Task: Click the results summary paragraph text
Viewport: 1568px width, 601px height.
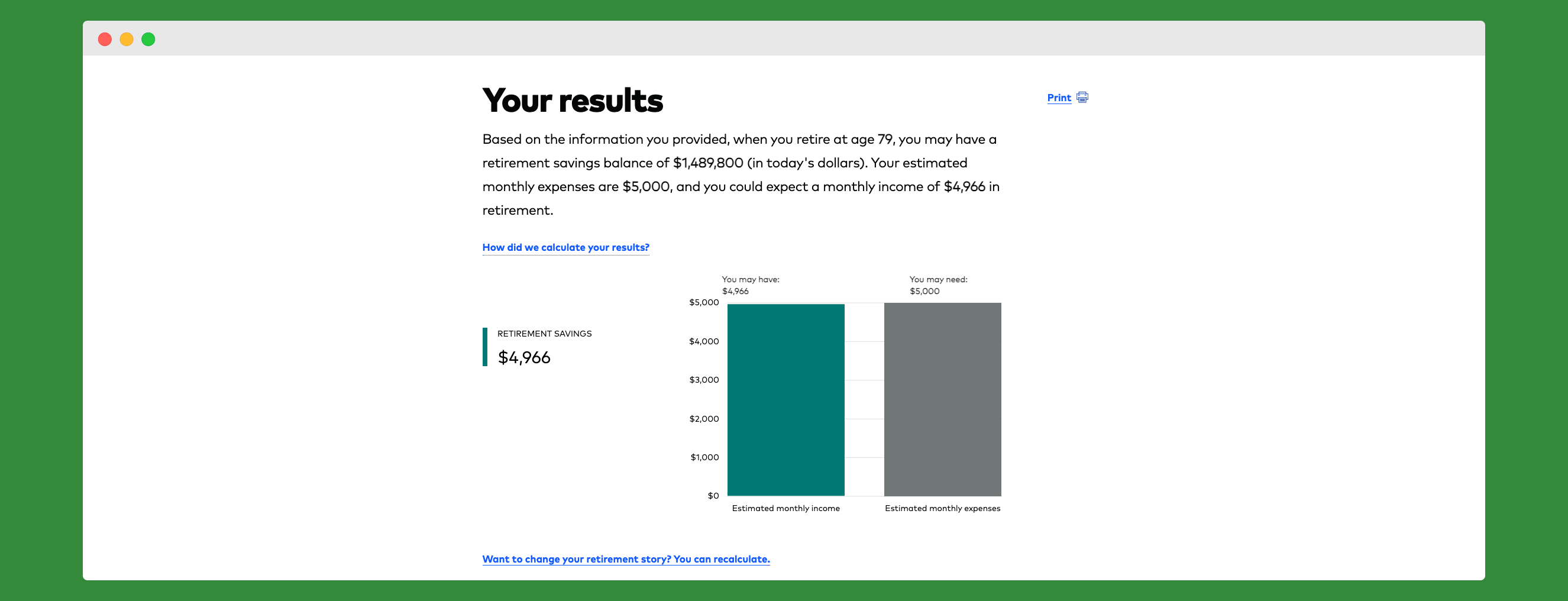Action: point(740,175)
